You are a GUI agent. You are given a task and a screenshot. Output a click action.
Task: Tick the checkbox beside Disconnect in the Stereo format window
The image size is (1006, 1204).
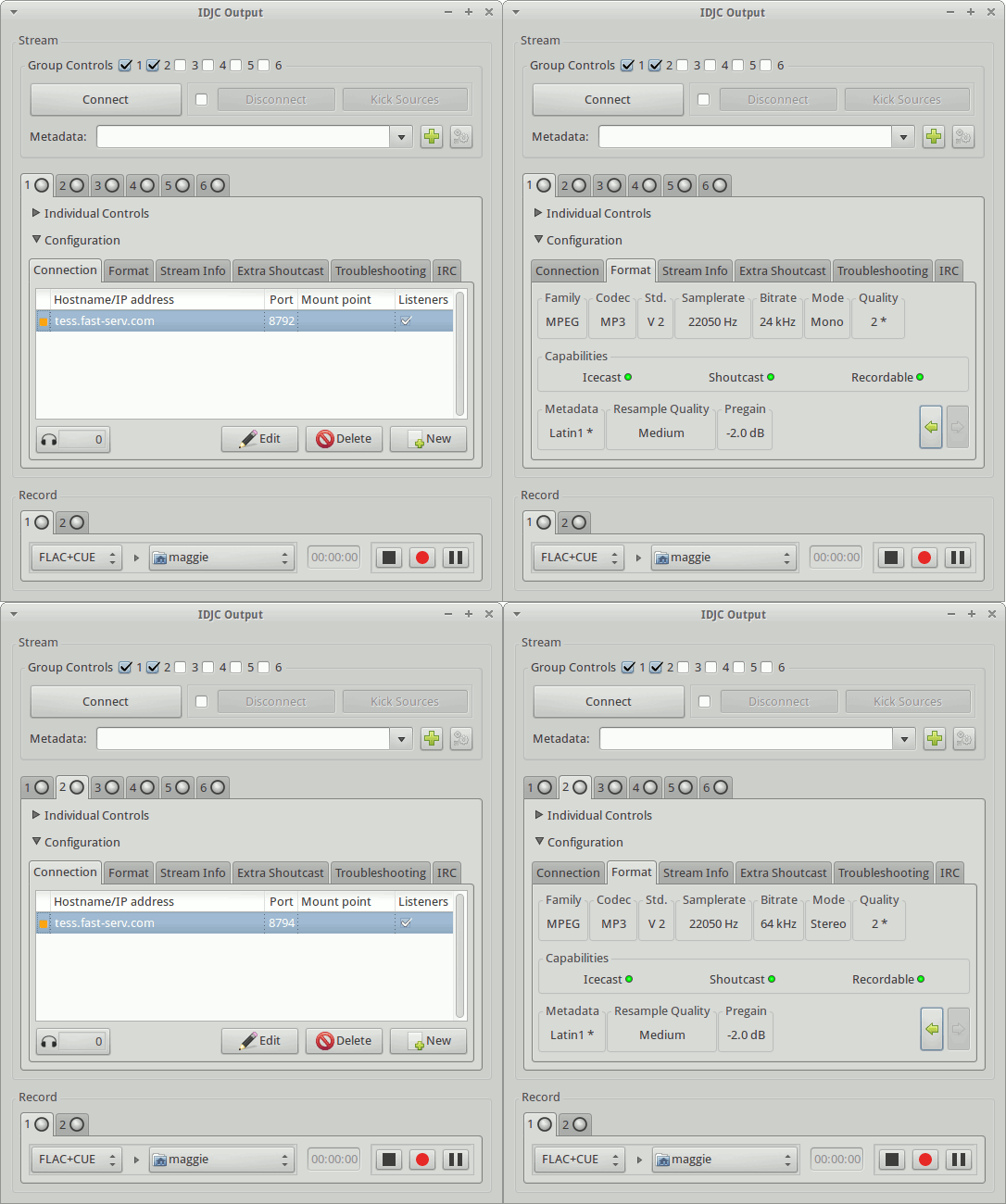(704, 702)
